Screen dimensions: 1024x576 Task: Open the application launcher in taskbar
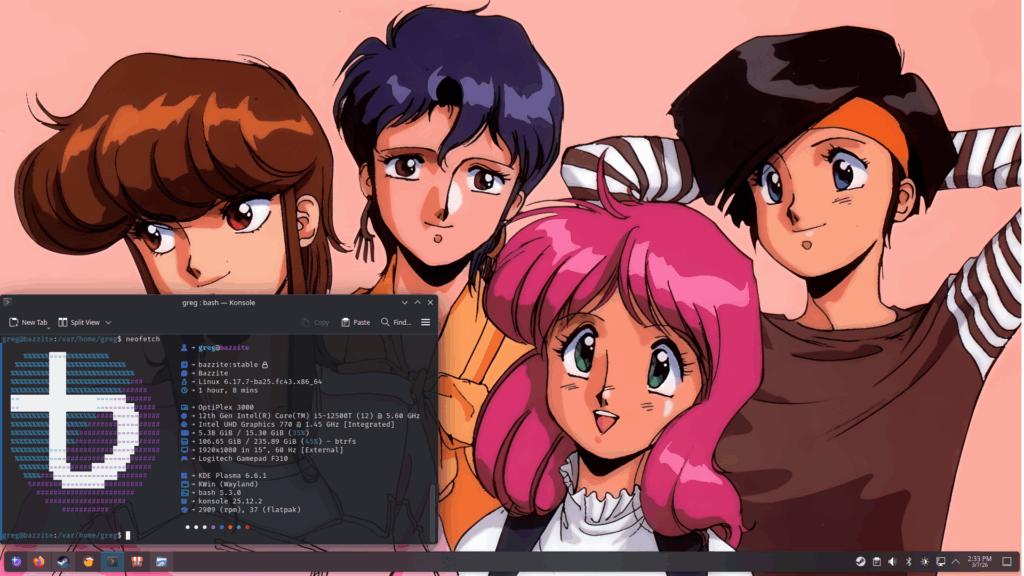coord(16,562)
